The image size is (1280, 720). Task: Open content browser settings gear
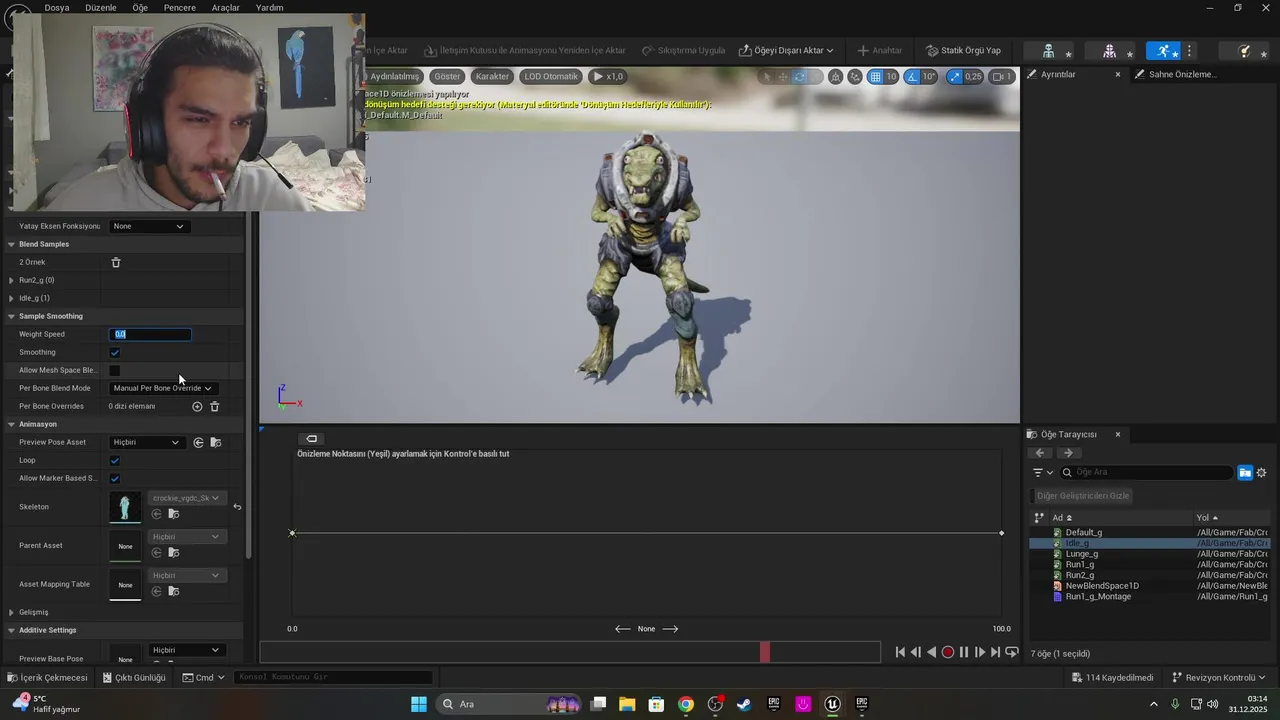point(1261,472)
